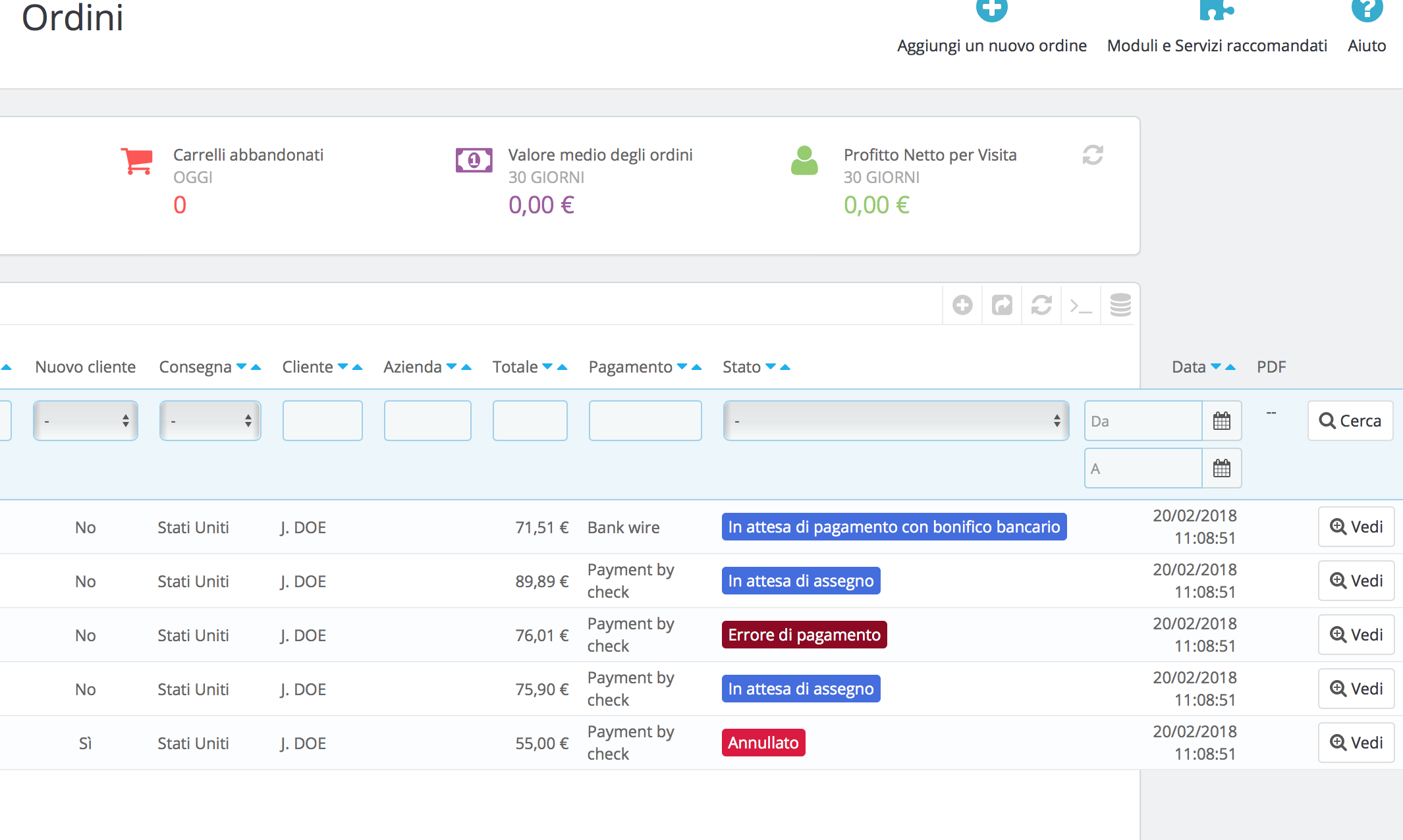Sort Totale column ascending
This screenshot has height=840, width=1403.
click(x=563, y=367)
